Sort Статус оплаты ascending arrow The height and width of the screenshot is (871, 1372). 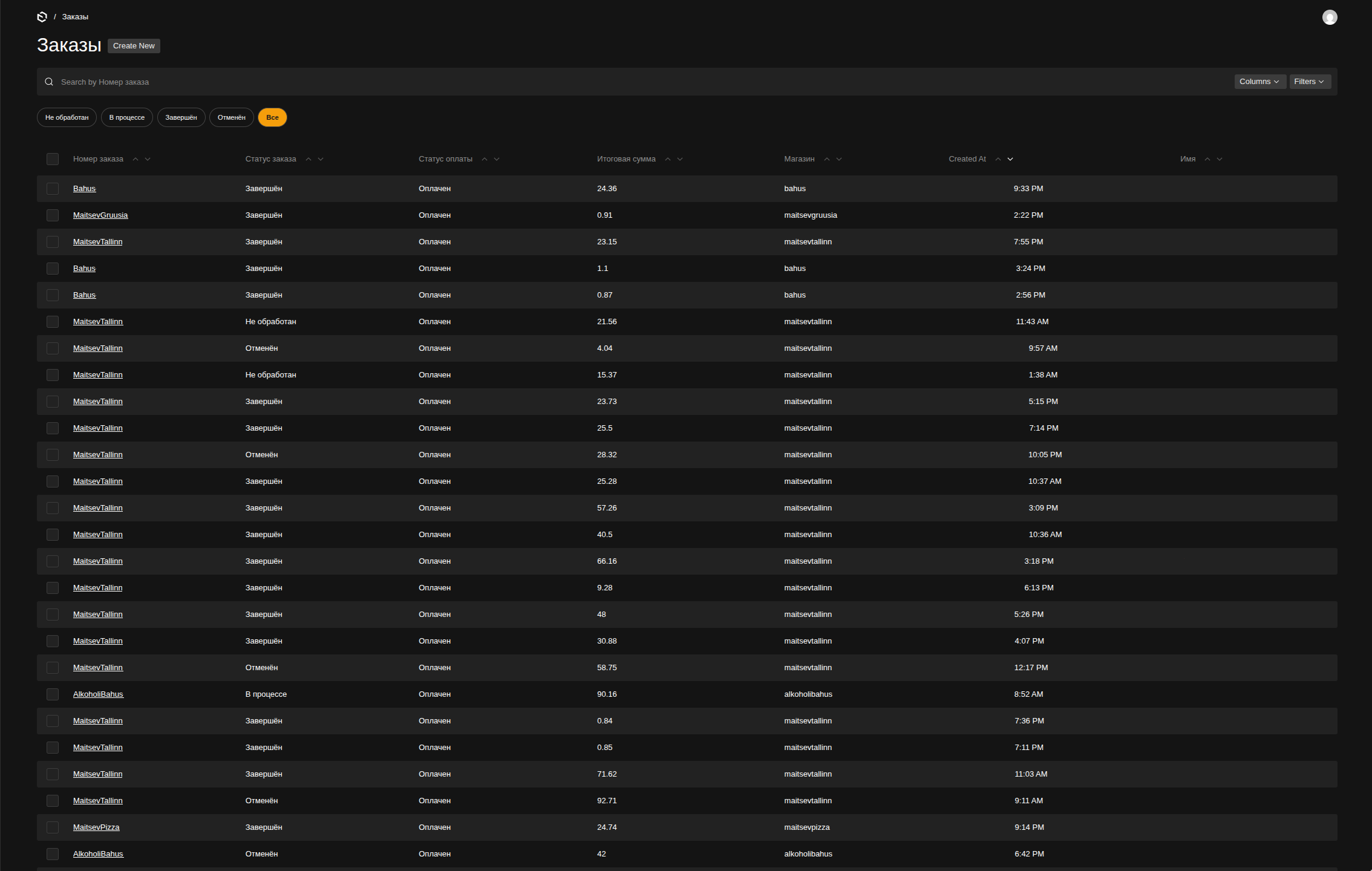(x=485, y=159)
